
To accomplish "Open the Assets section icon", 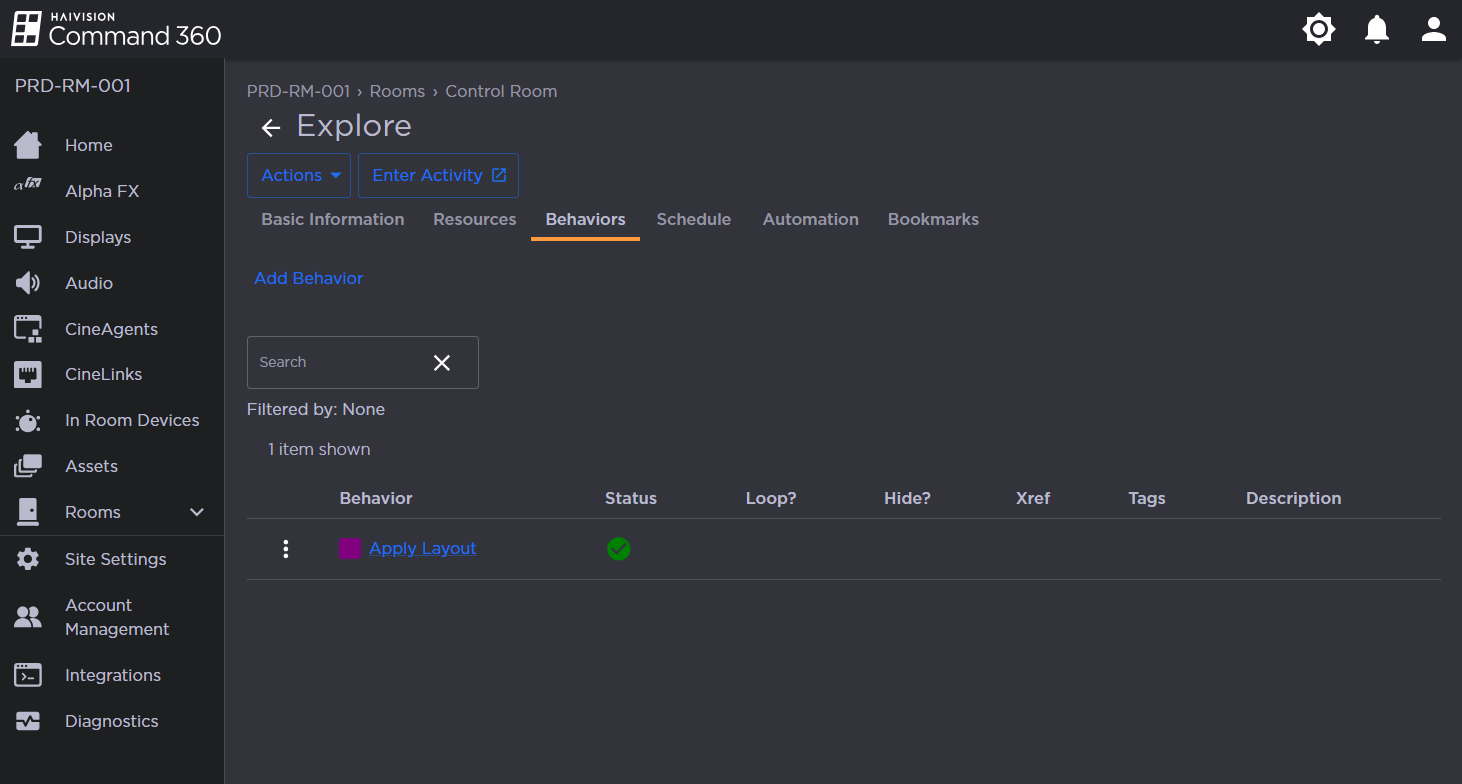I will [x=28, y=465].
